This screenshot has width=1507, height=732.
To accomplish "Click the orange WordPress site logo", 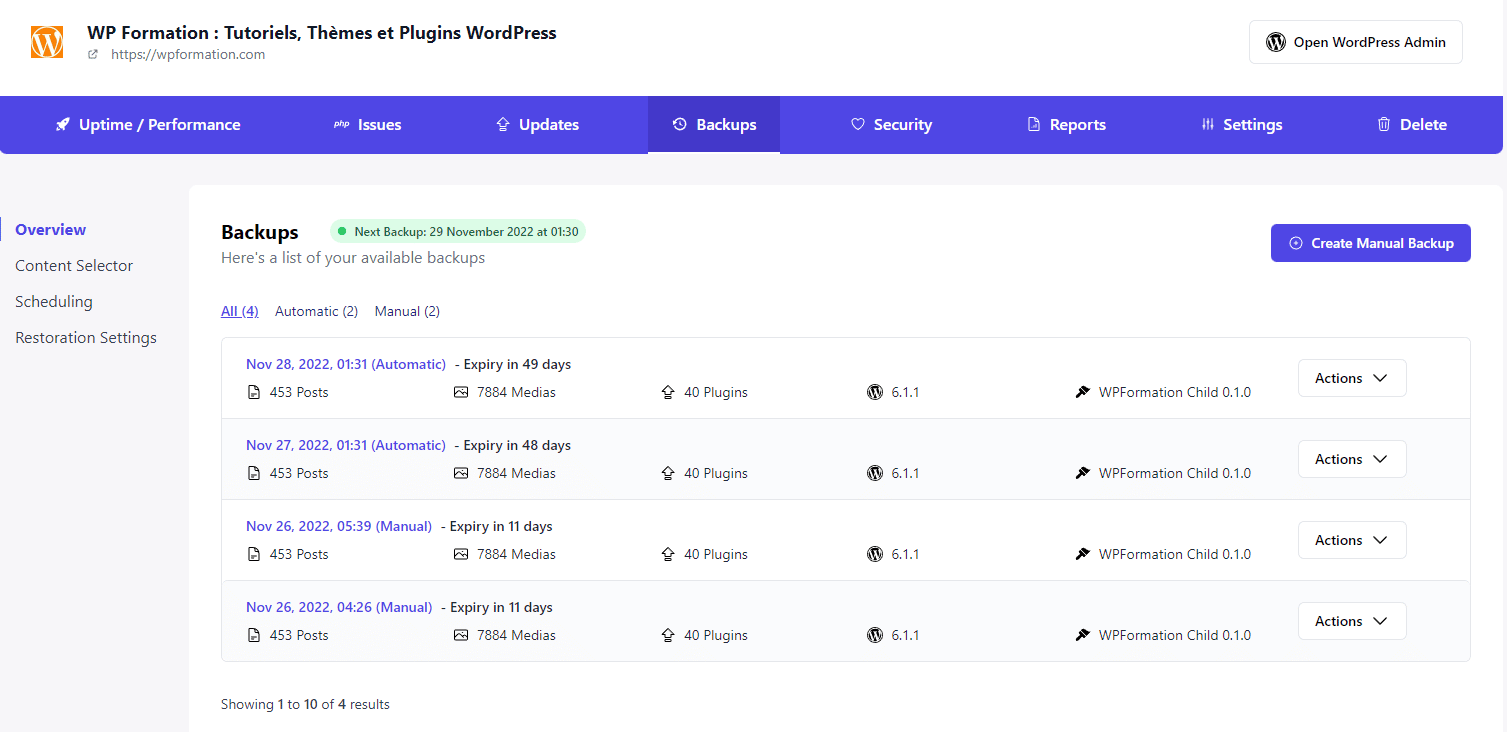I will 47,42.
